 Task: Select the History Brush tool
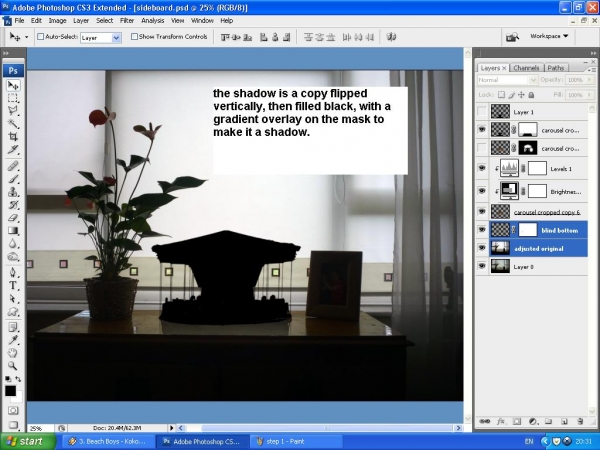[13, 205]
